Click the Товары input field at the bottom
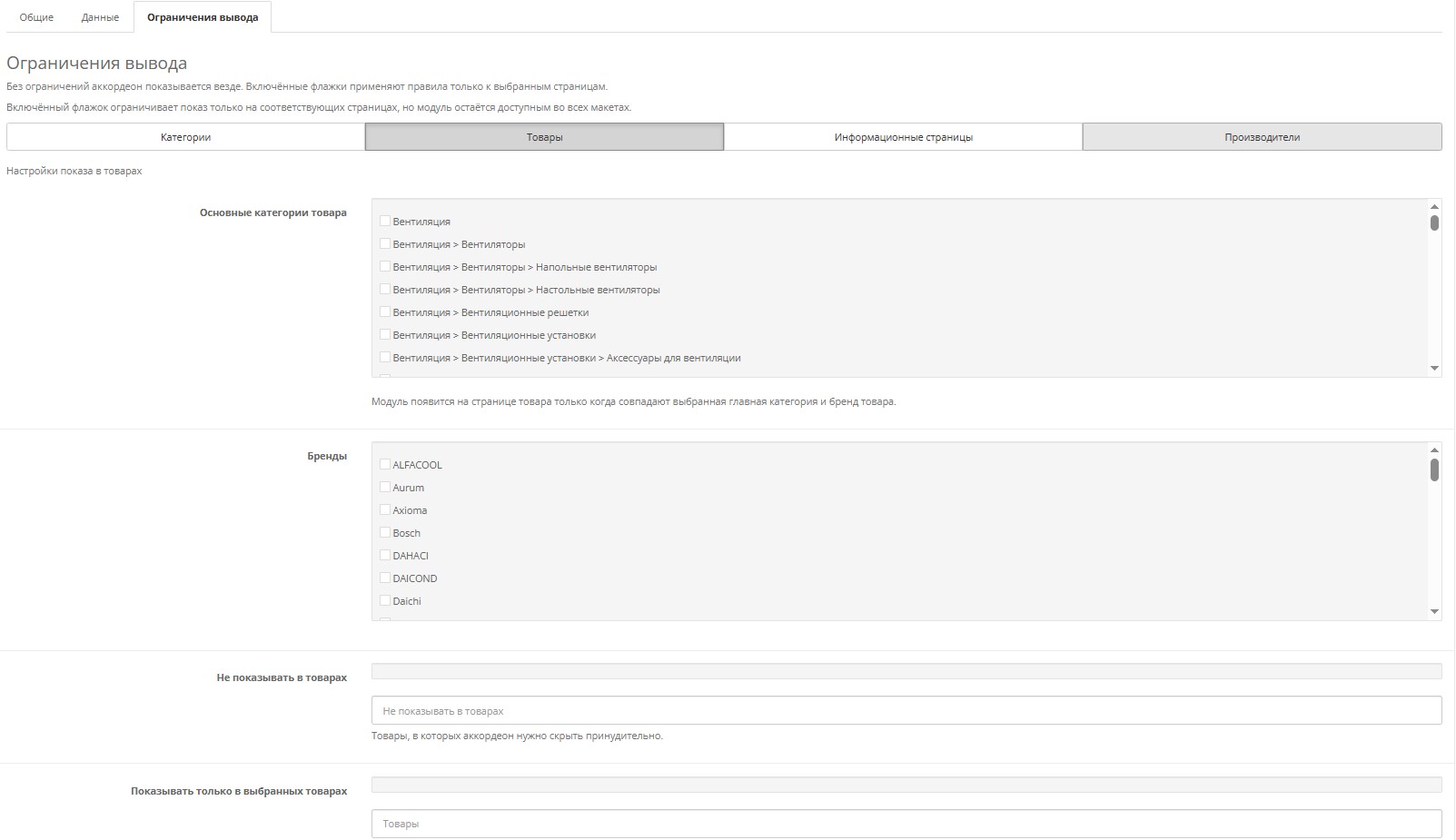Viewport: 1456px width, 840px height. 906,824
